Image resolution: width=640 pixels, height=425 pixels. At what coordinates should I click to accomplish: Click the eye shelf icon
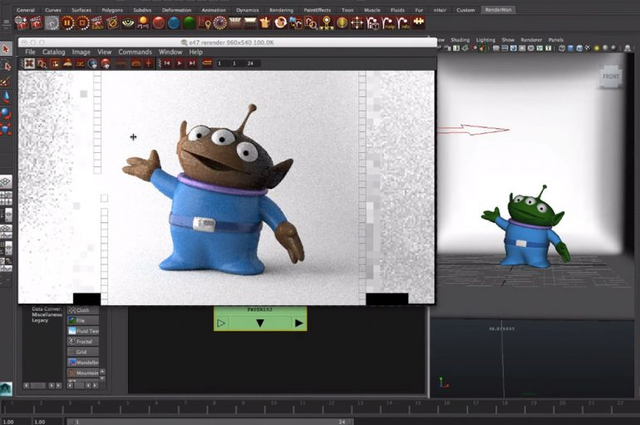click(x=128, y=23)
